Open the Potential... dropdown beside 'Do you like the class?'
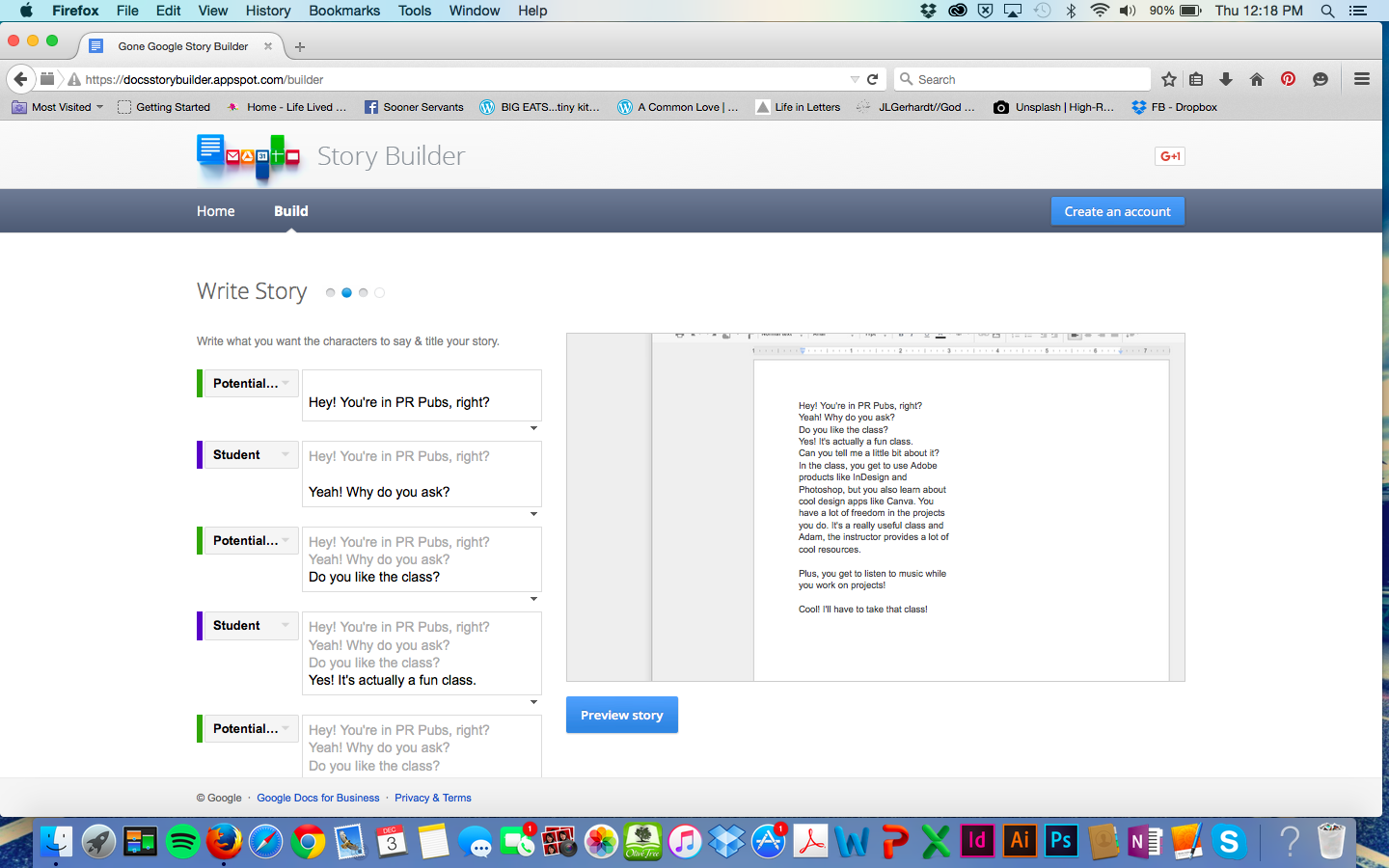 tap(251, 540)
